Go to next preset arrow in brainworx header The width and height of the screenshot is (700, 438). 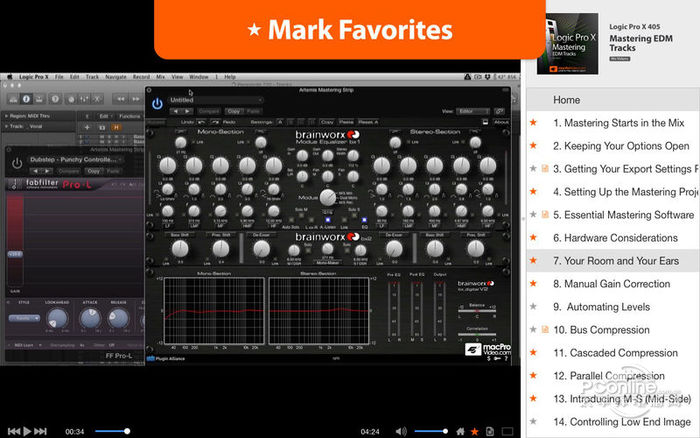point(187,111)
